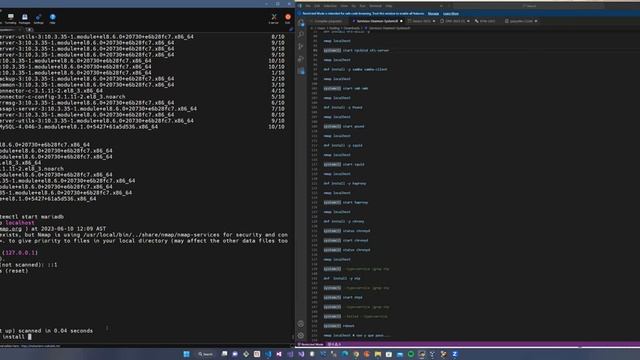Viewport: 640px width, 360px height.
Task: Open Zoom icon in taskbar
Action: coord(454,354)
